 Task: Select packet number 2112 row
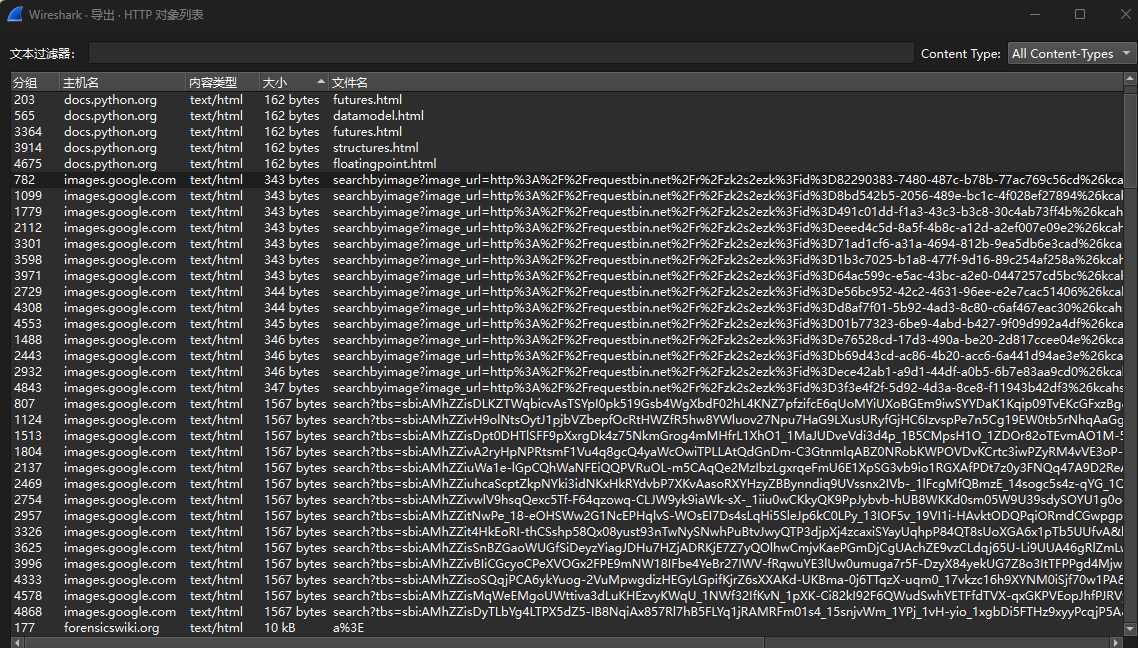click(x=567, y=227)
